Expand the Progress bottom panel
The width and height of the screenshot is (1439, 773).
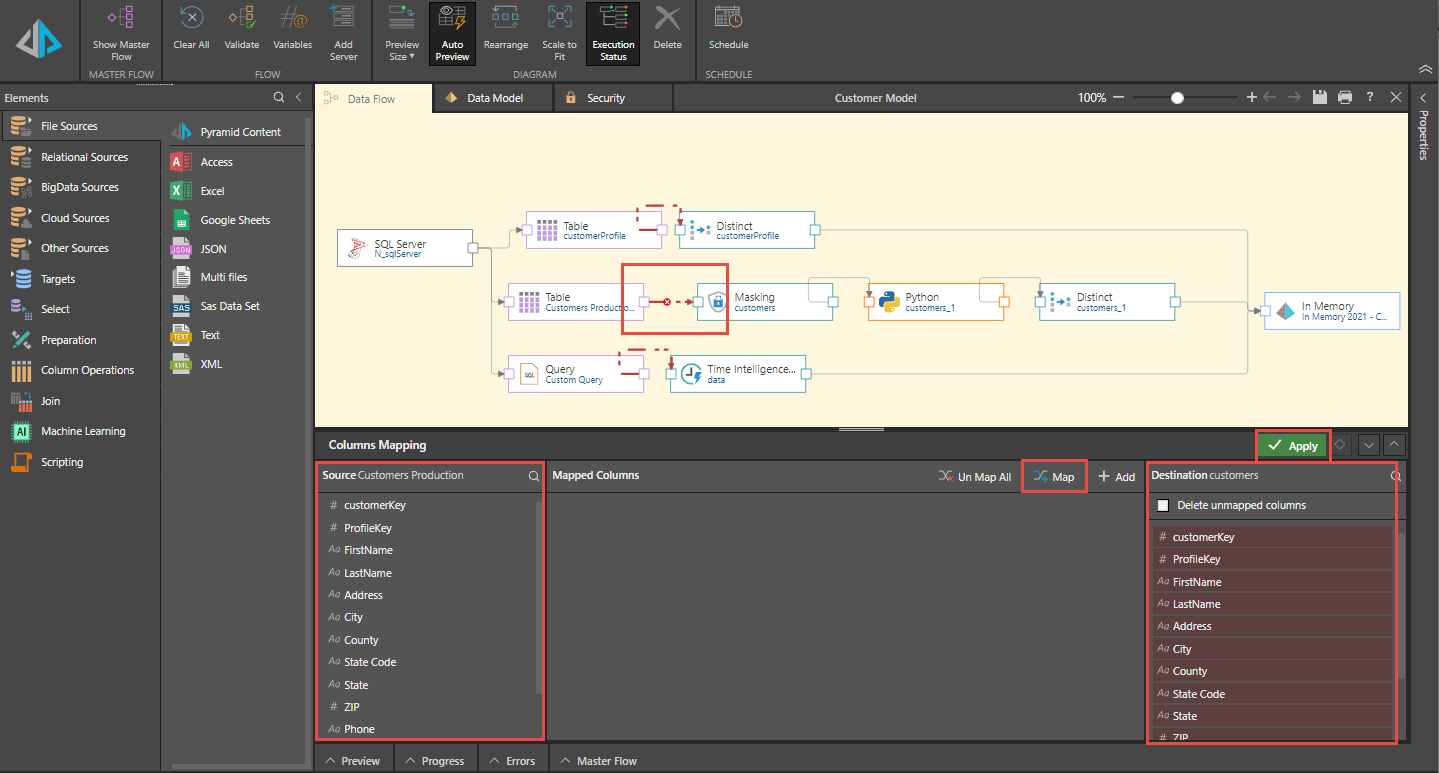[x=436, y=761]
